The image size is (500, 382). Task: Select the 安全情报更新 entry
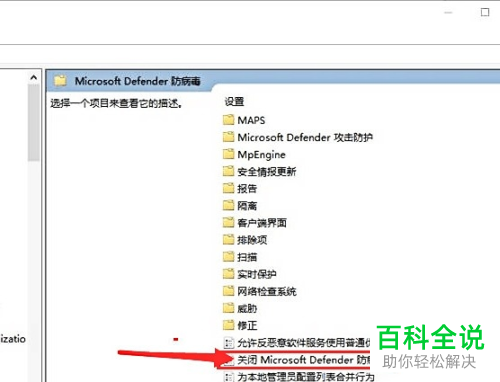[266, 172]
